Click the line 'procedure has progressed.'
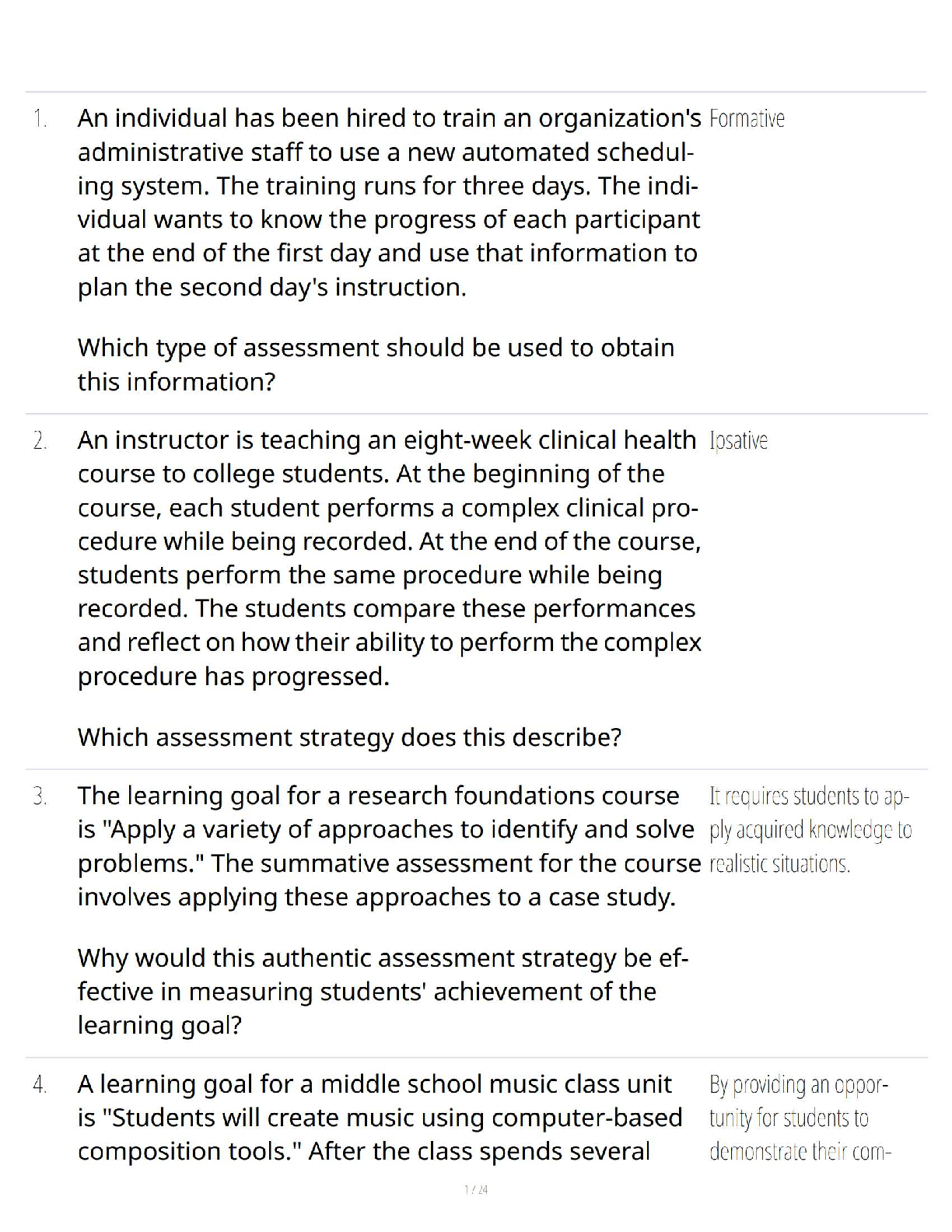This screenshot has height=1232, width=952. pos(233,676)
